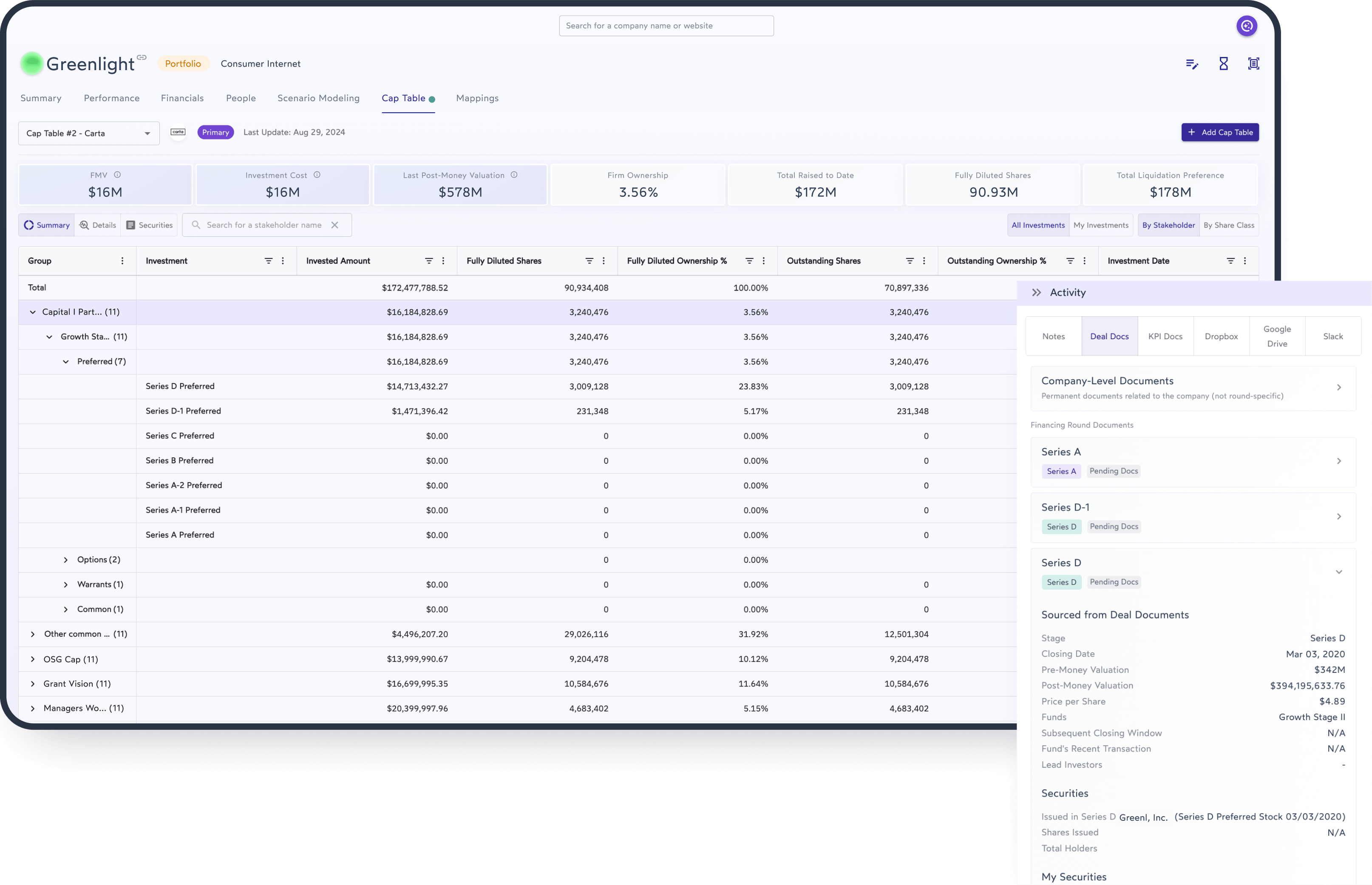Screen dimensions: 1372x885
Task: Open Group column three-dot menu
Action: tap(122, 261)
